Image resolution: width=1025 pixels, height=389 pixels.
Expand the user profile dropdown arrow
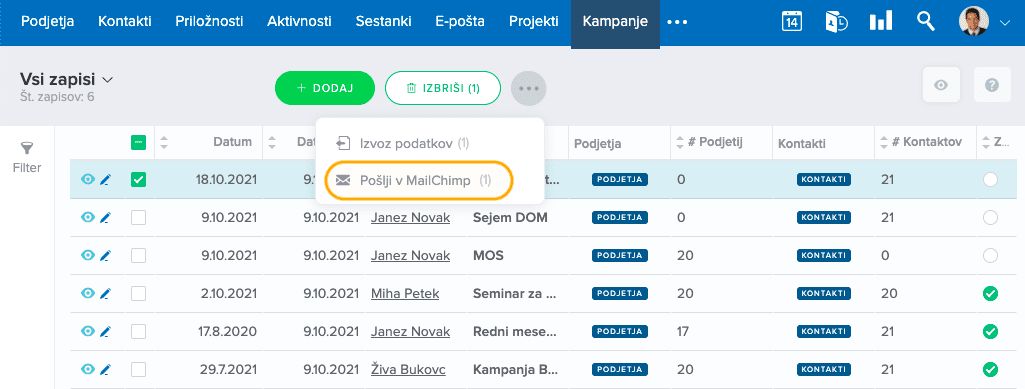pyautogui.click(x=1005, y=23)
